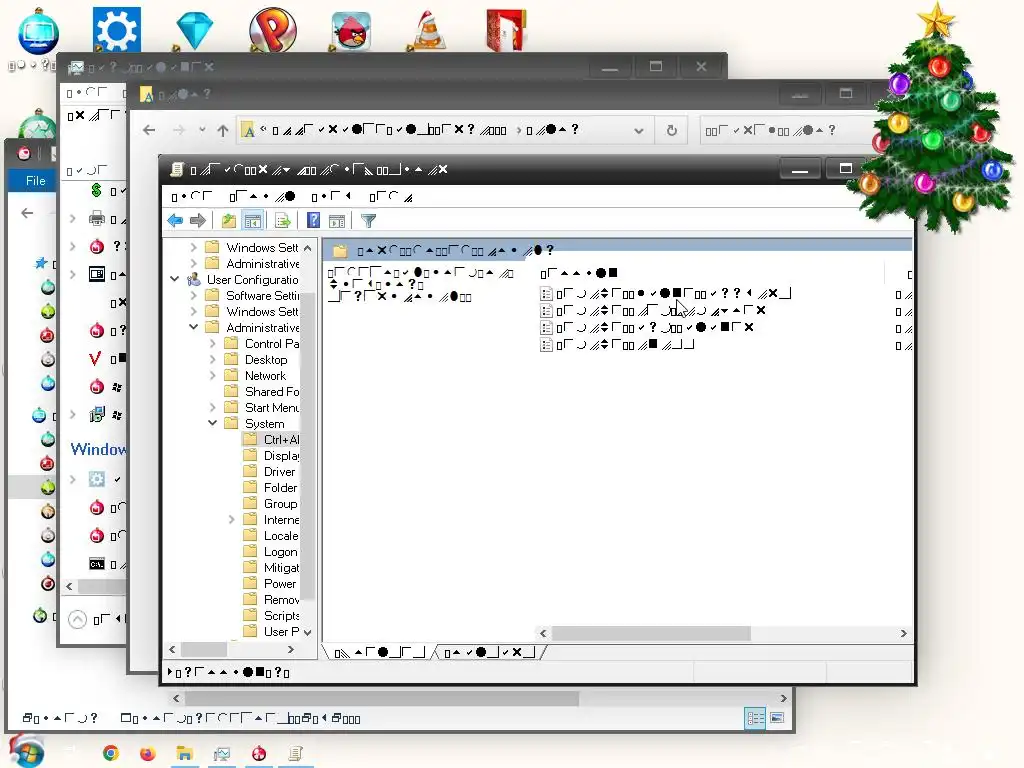Switch to details view icon at bottom right
Image resolution: width=1024 pixels, height=768 pixels.
pos(755,718)
